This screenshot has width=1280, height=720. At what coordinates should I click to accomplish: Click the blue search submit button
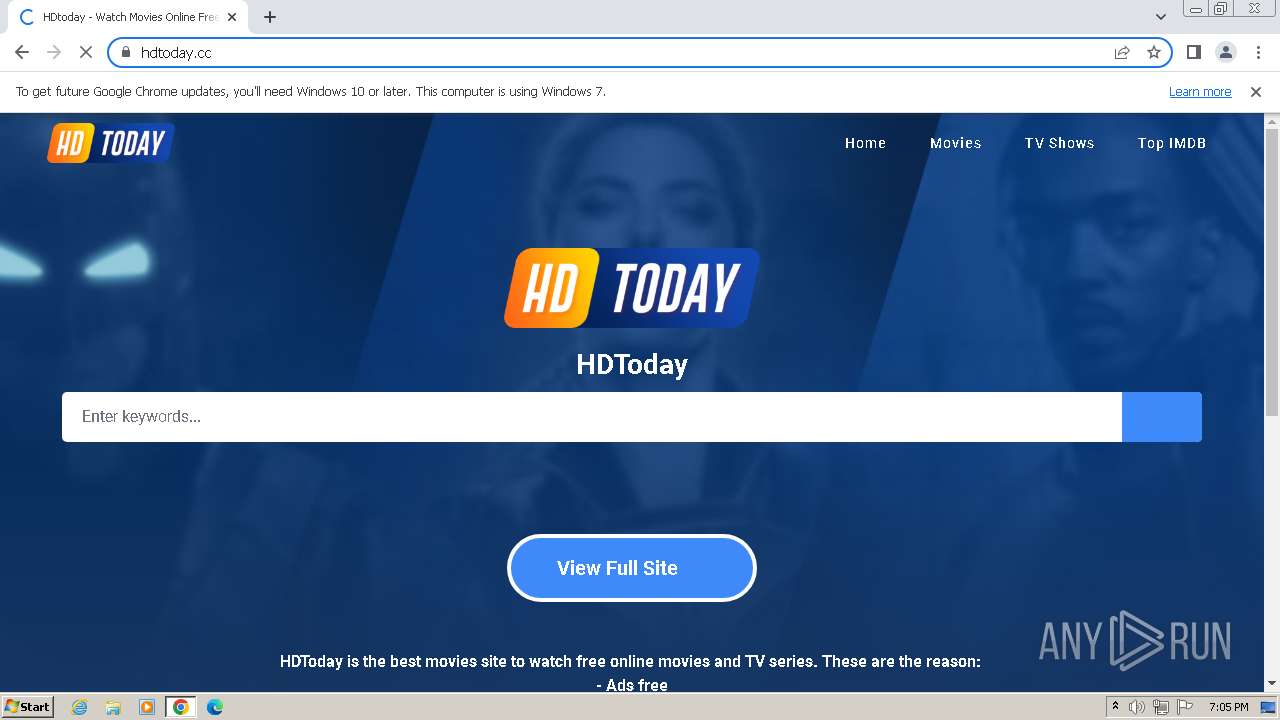1162,417
